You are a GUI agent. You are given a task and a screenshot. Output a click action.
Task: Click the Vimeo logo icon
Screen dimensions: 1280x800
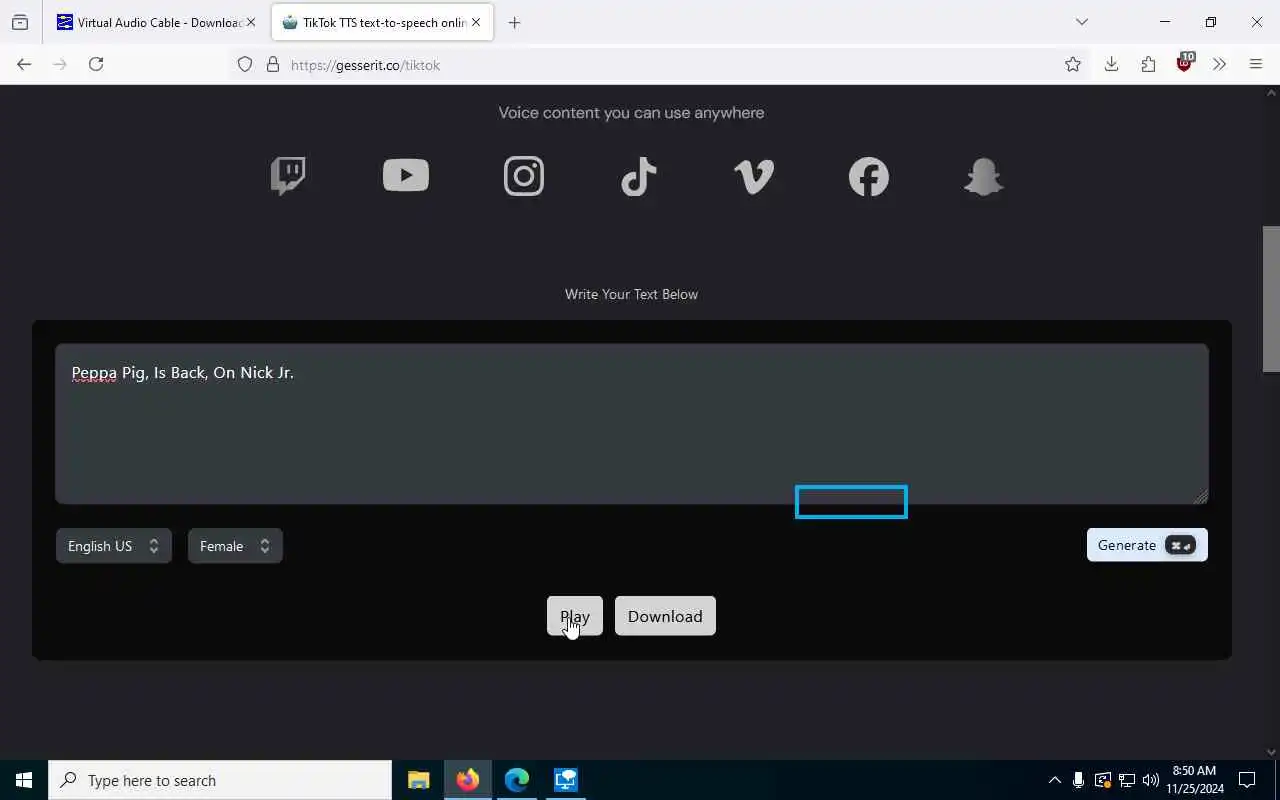pos(754,176)
